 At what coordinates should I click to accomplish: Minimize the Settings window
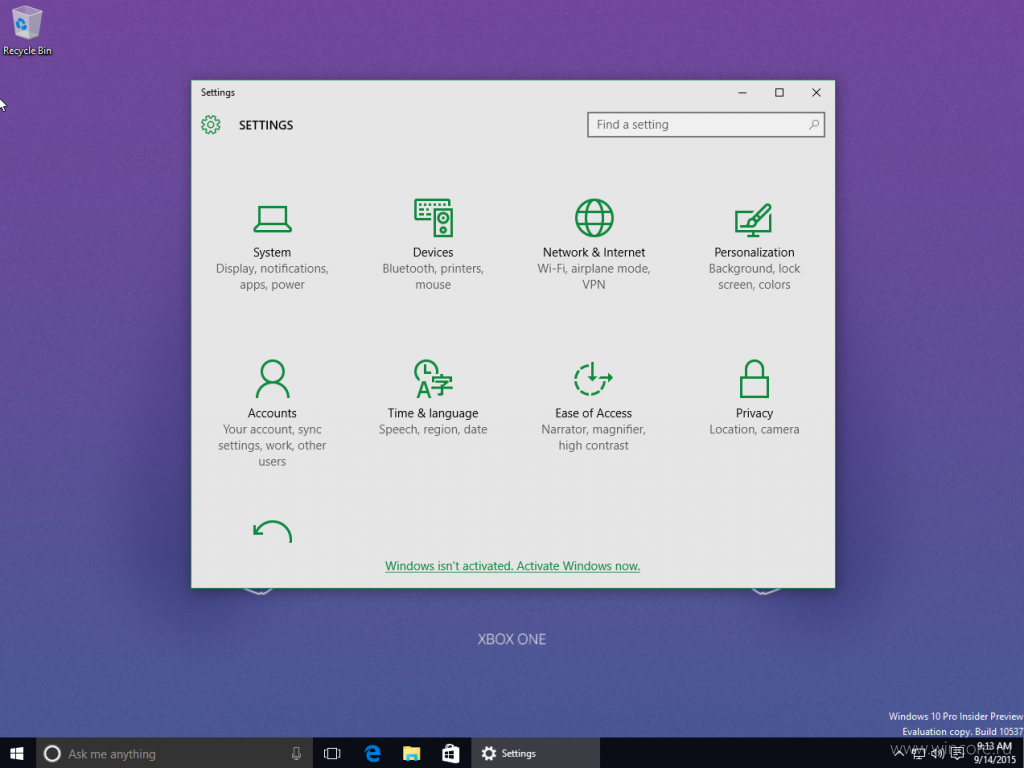tap(742, 93)
